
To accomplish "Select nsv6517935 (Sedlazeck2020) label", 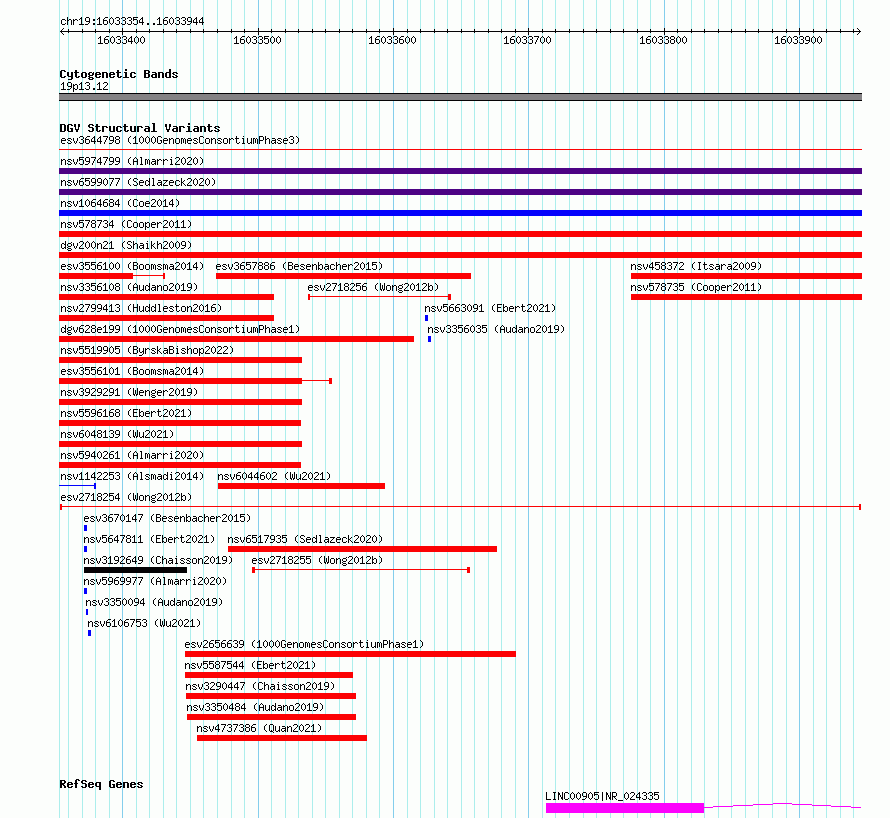I will [x=305, y=539].
